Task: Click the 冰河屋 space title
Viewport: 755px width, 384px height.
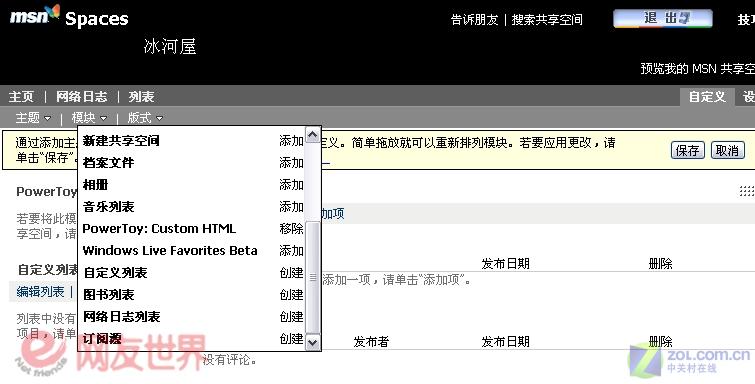Action: (x=170, y=46)
